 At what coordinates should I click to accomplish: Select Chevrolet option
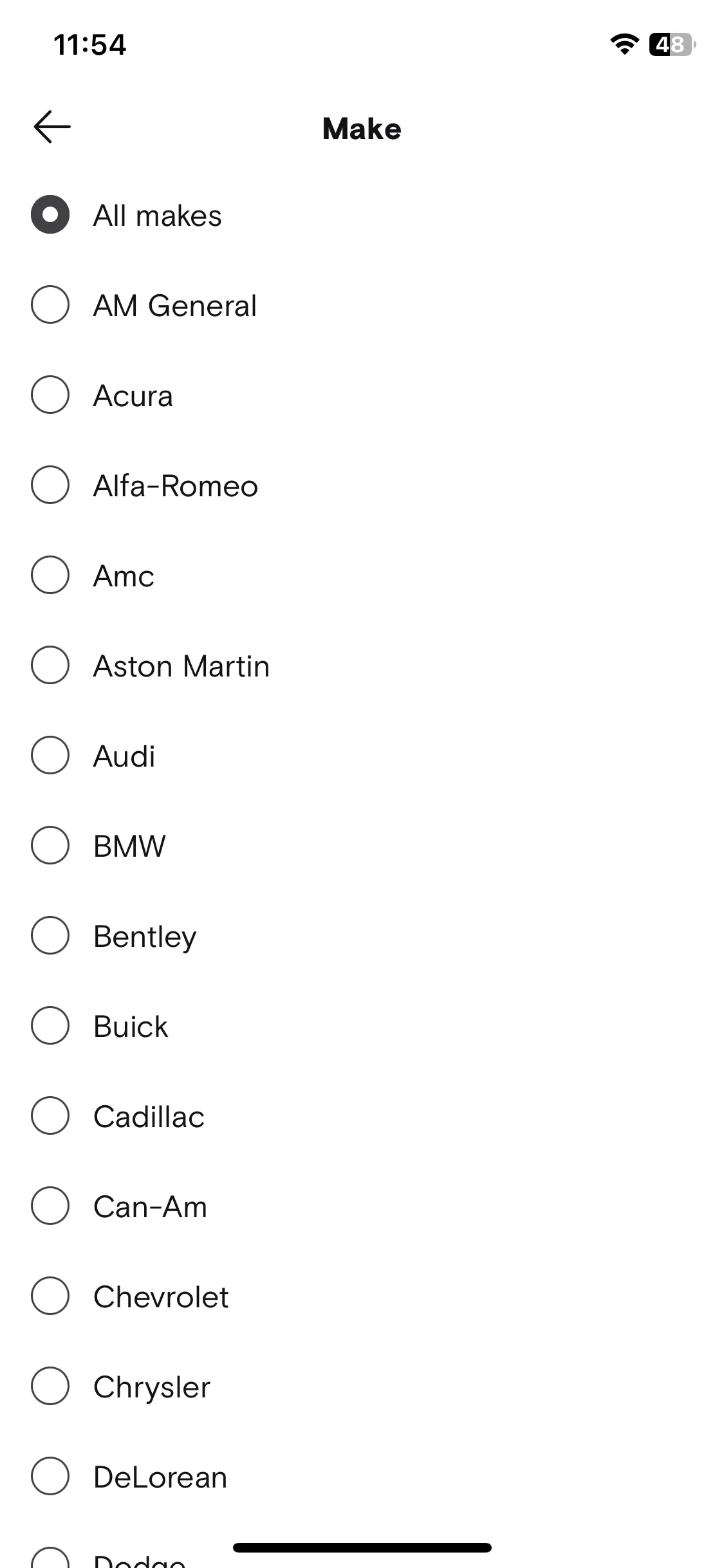(x=50, y=1296)
